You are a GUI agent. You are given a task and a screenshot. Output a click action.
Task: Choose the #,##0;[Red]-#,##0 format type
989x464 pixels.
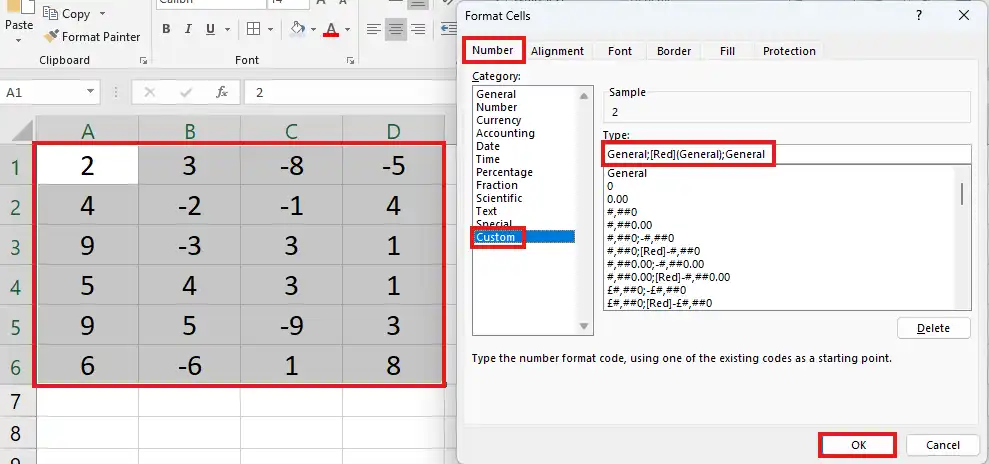[653, 251]
